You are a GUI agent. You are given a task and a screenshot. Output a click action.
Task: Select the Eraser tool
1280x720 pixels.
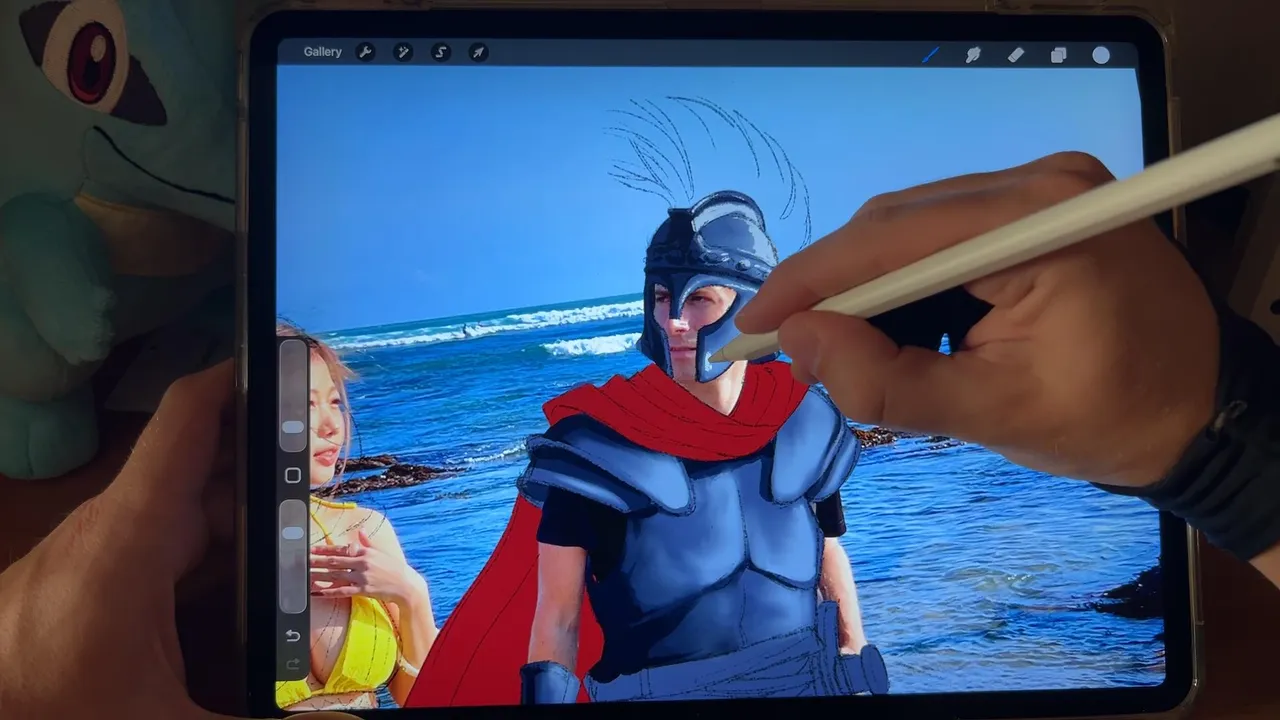coord(1016,55)
